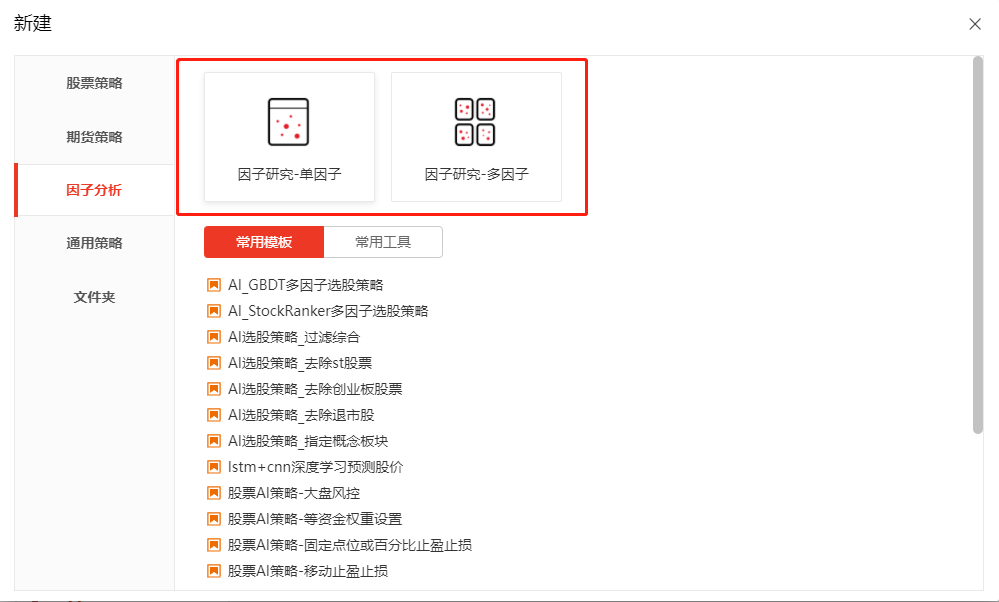Click bookmark icon beside AI_GBDT多因子选股策略
Screen dimensions: 999x602
pyautogui.click(x=213, y=285)
